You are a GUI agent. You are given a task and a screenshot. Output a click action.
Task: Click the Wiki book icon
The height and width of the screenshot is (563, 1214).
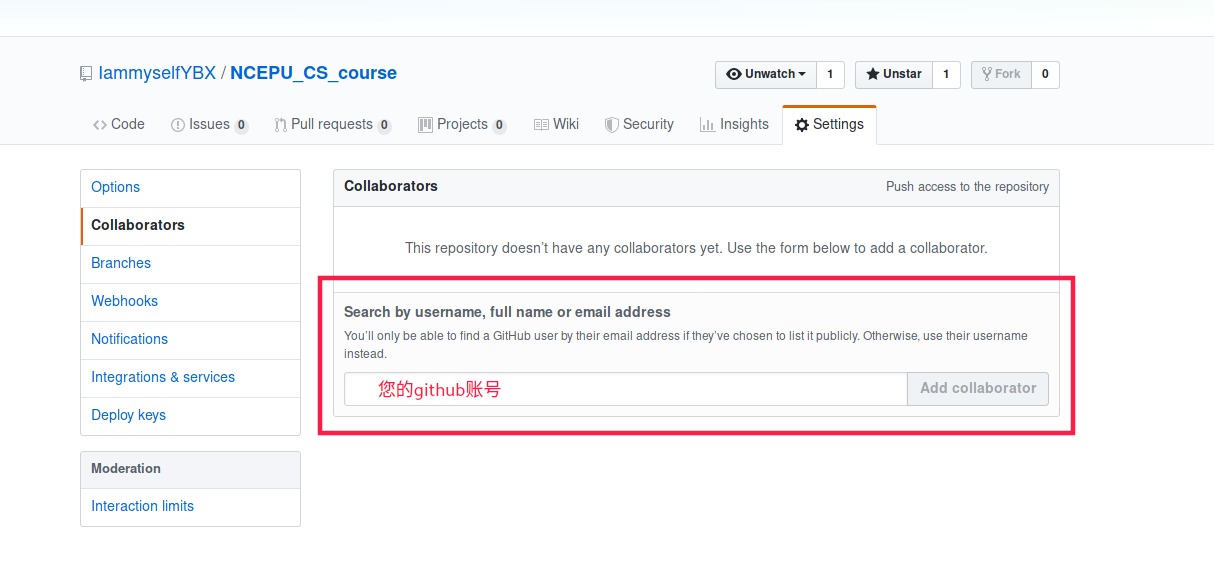click(x=541, y=125)
